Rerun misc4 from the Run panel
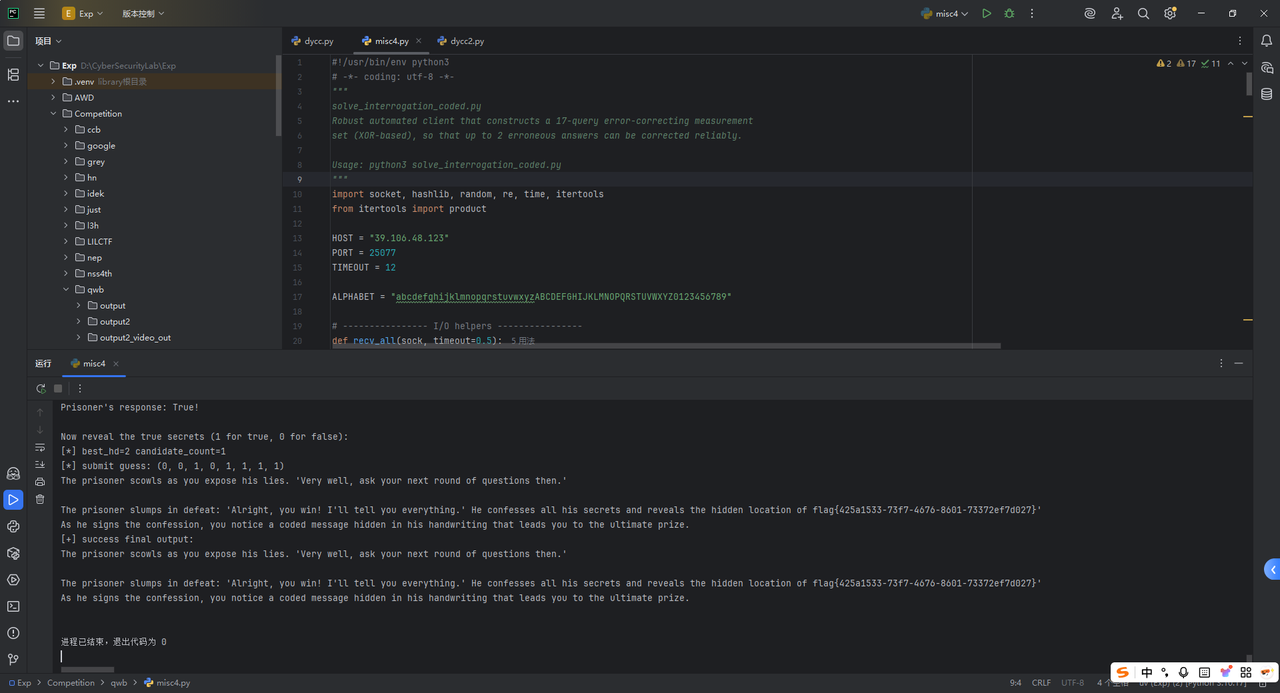Viewport: 1280px width, 693px height. coord(40,388)
